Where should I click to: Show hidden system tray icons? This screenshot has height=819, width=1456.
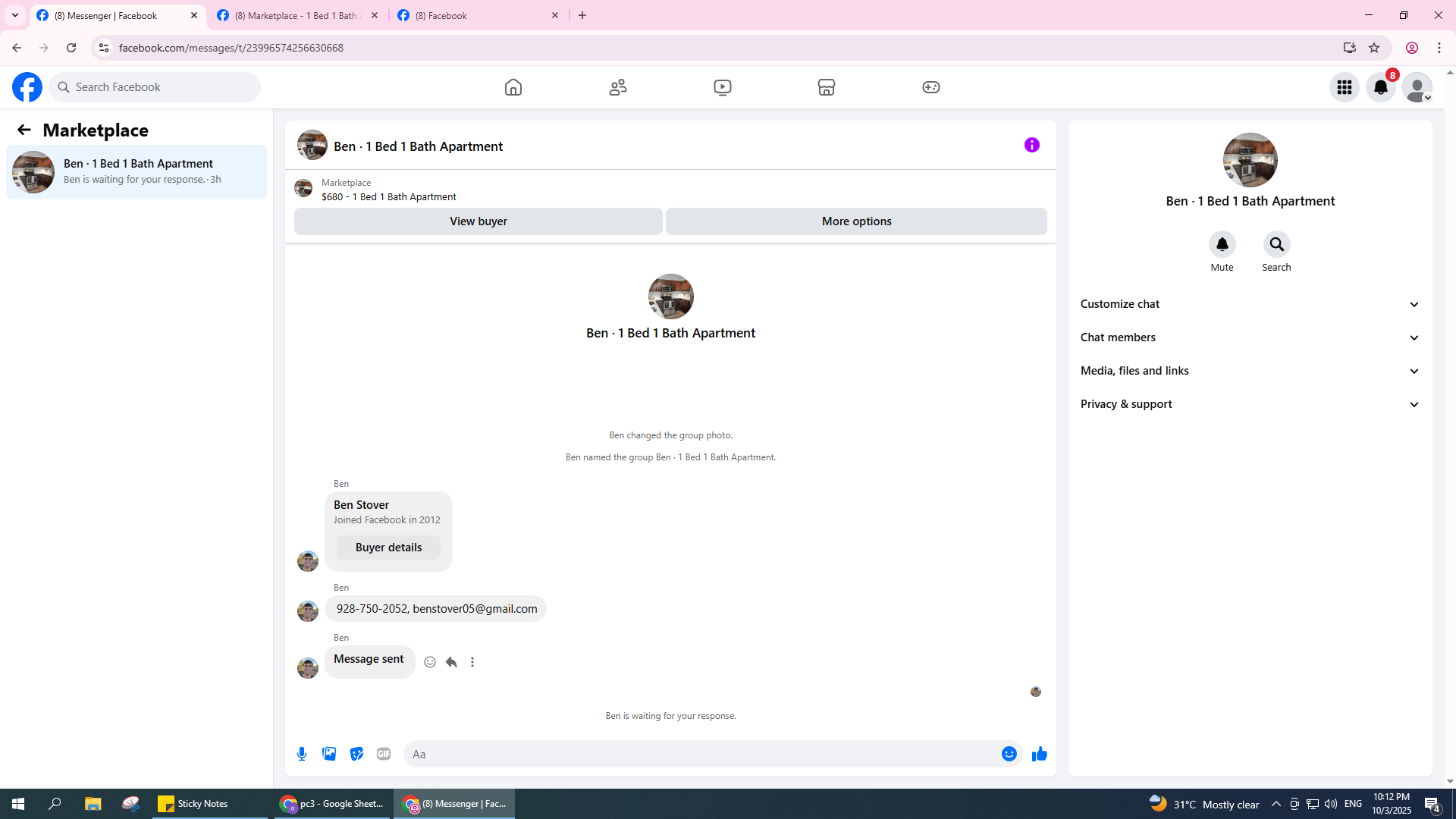pyautogui.click(x=1276, y=804)
